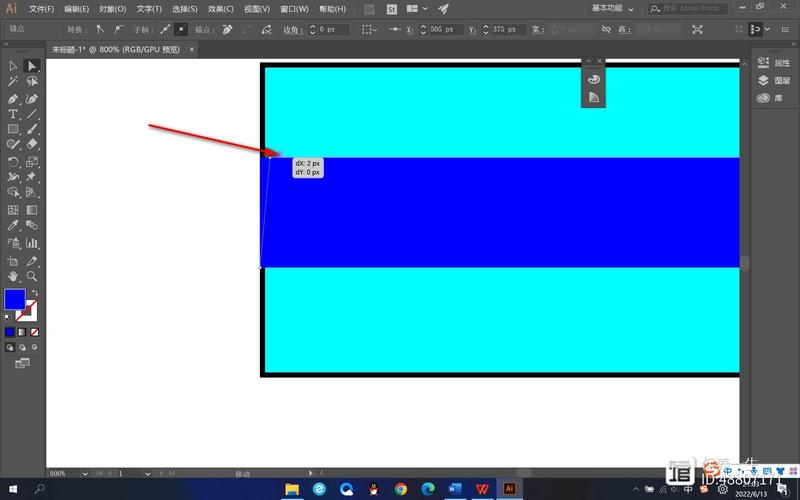Expand the arrange documents layout dropdown
The width and height of the screenshot is (800, 500).
click(424, 8)
